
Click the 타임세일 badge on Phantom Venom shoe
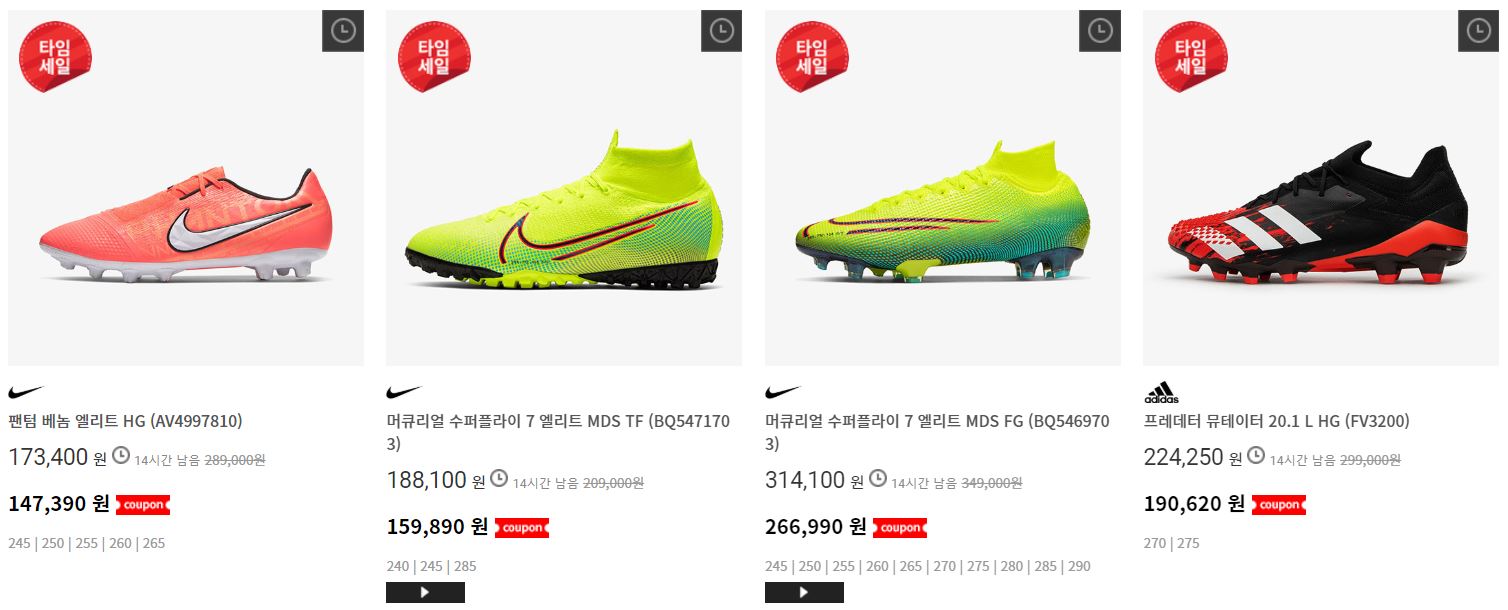coord(55,56)
